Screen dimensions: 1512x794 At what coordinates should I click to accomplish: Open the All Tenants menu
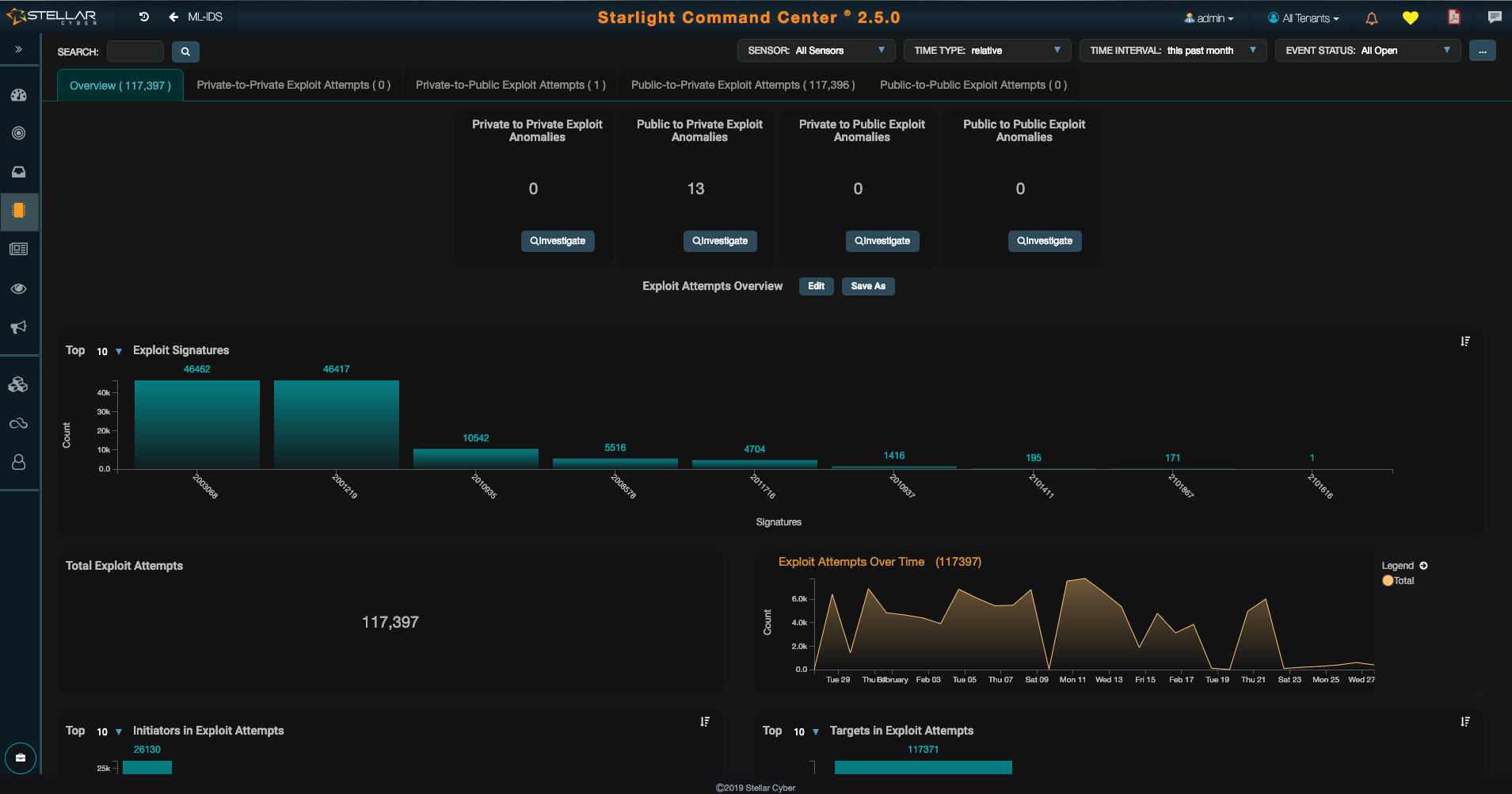point(1304,18)
